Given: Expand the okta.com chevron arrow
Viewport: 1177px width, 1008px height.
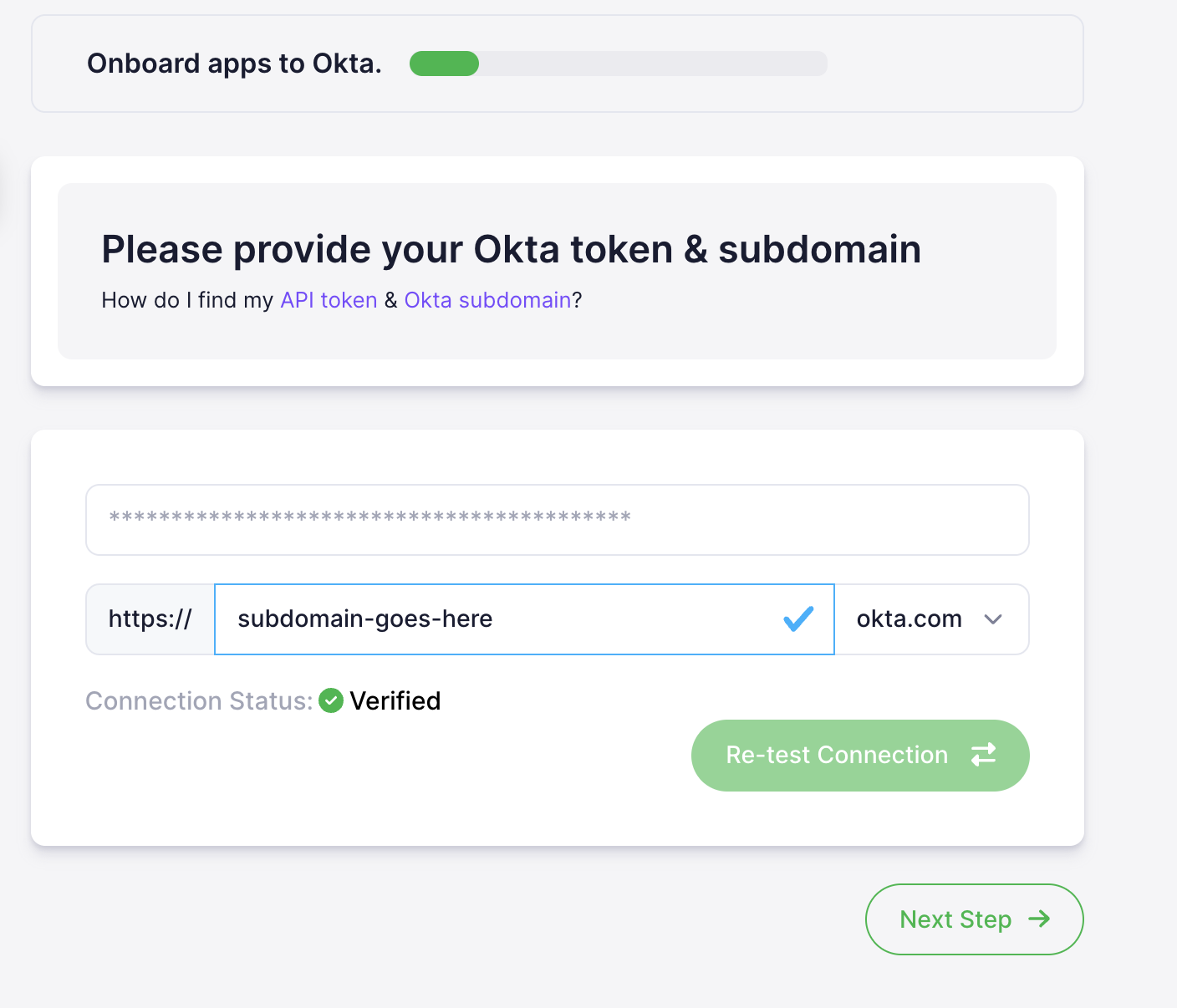Looking at the screenshot, I should pos(993,619).
